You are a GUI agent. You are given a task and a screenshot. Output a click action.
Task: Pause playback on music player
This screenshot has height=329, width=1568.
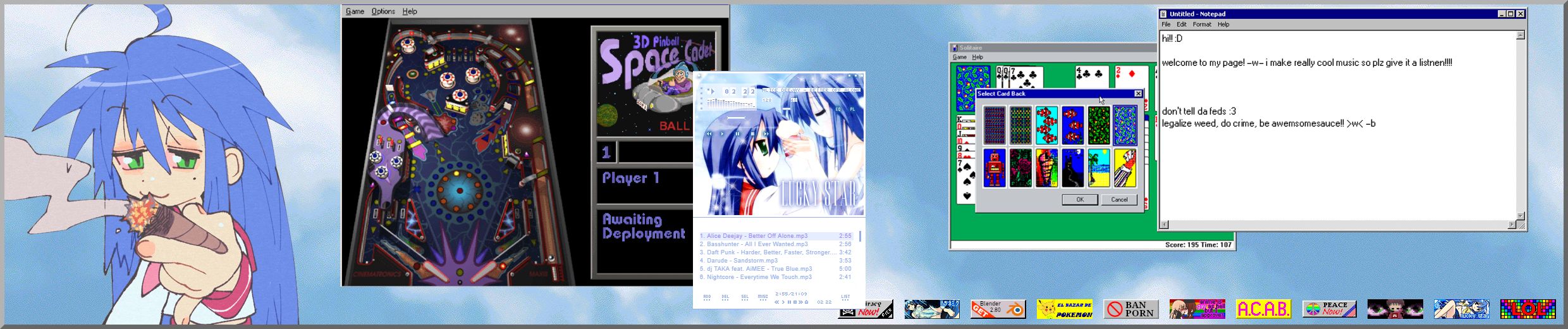[x=737, y=134]
